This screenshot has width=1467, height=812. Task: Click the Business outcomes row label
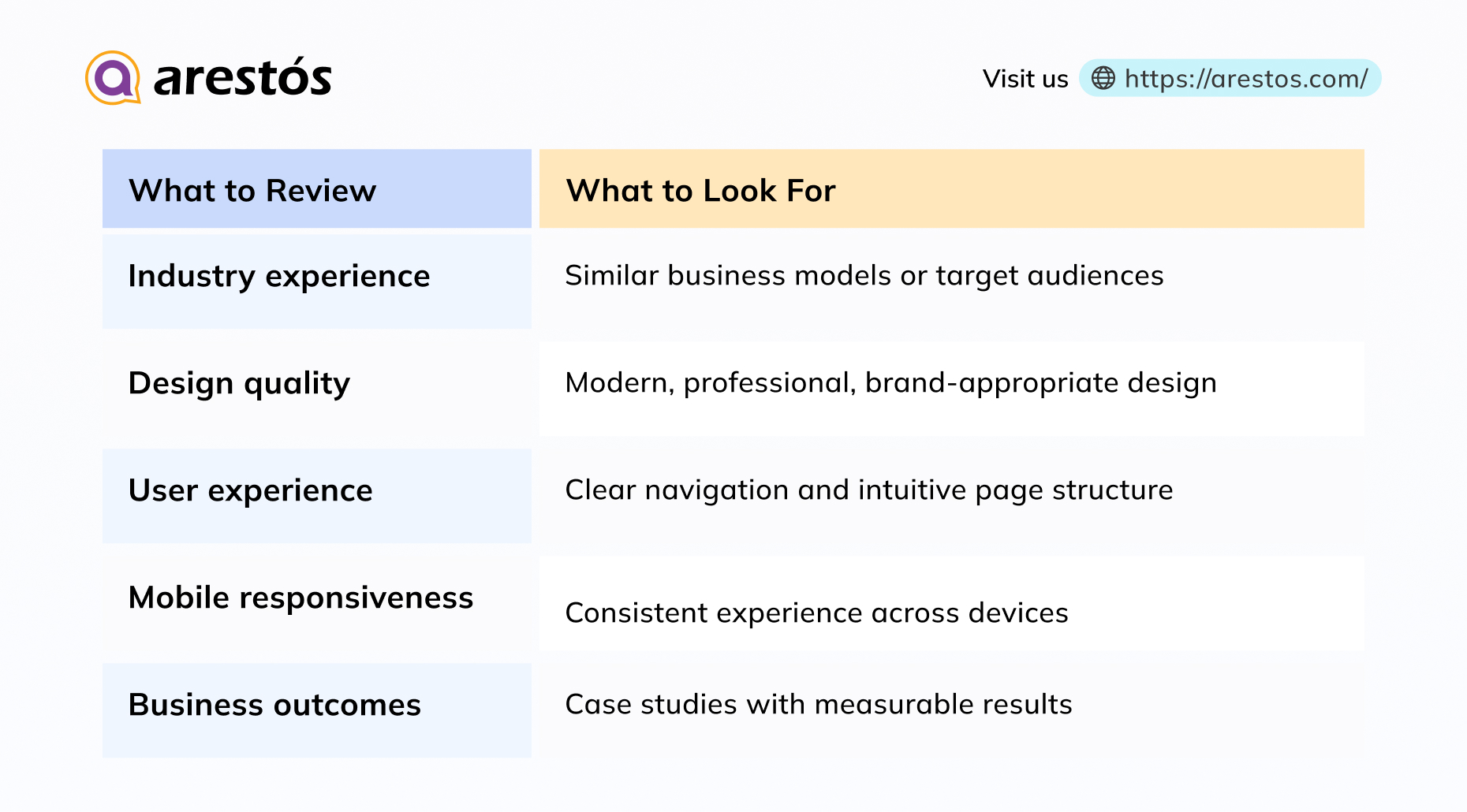274,705
